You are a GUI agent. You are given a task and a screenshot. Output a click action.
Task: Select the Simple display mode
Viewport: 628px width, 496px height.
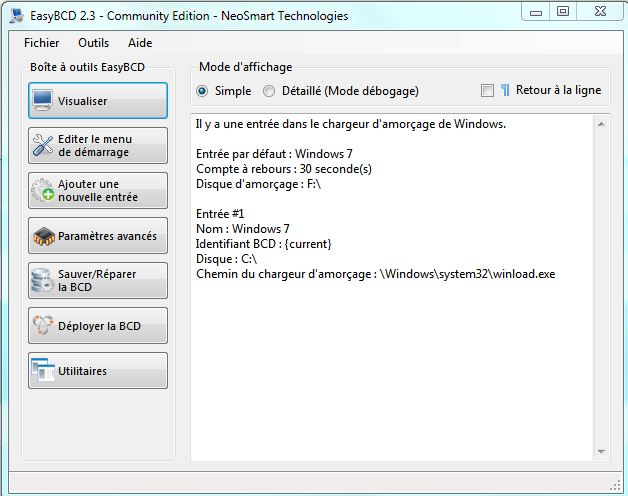(x=202, y=91)
